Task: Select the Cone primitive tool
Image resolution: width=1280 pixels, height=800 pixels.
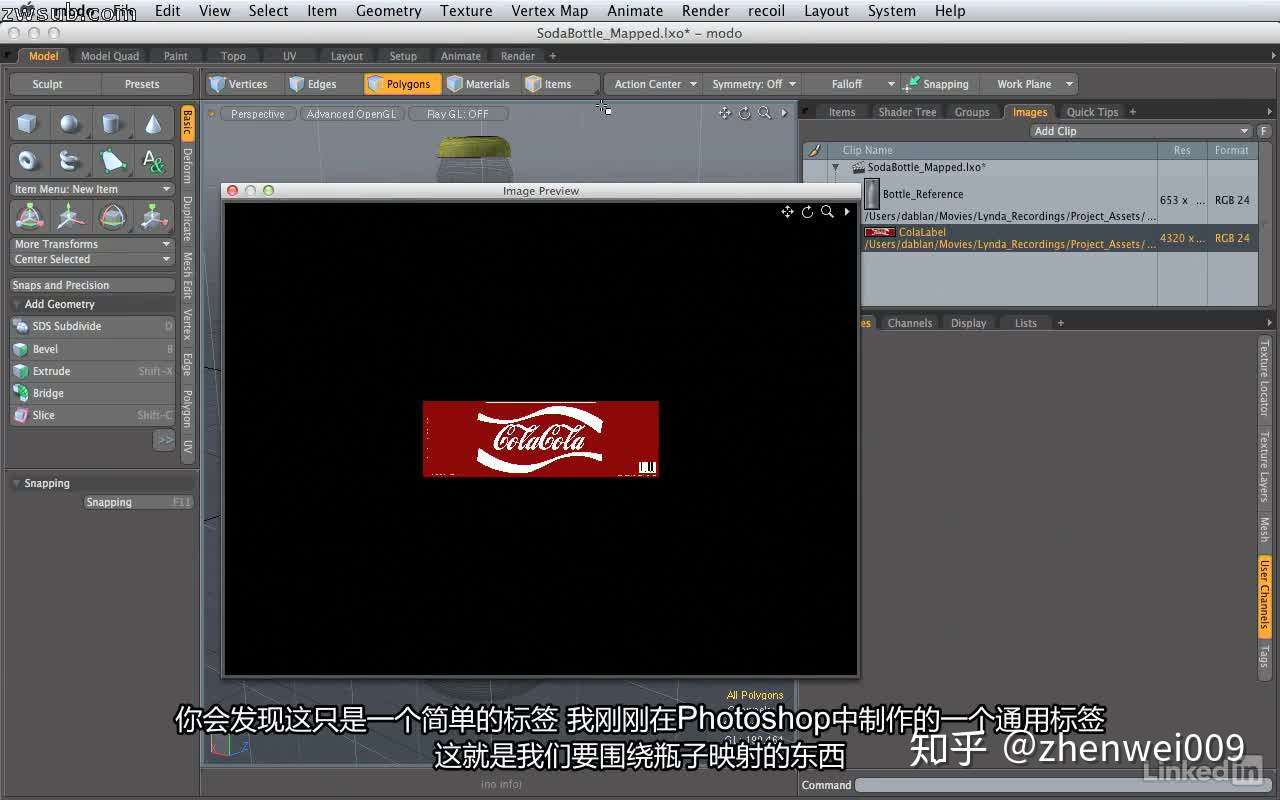Action: pyautogui.click(x=153, y=124)
